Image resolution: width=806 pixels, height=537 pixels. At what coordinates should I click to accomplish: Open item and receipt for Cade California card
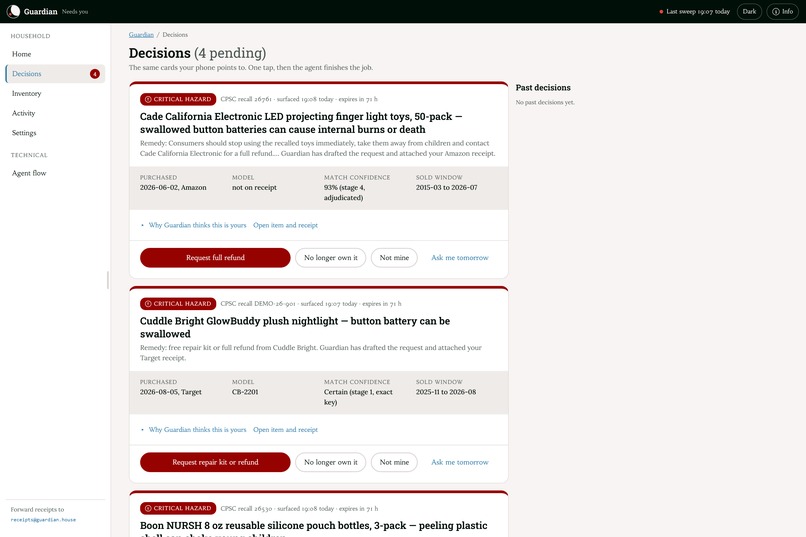coord(285,225)
